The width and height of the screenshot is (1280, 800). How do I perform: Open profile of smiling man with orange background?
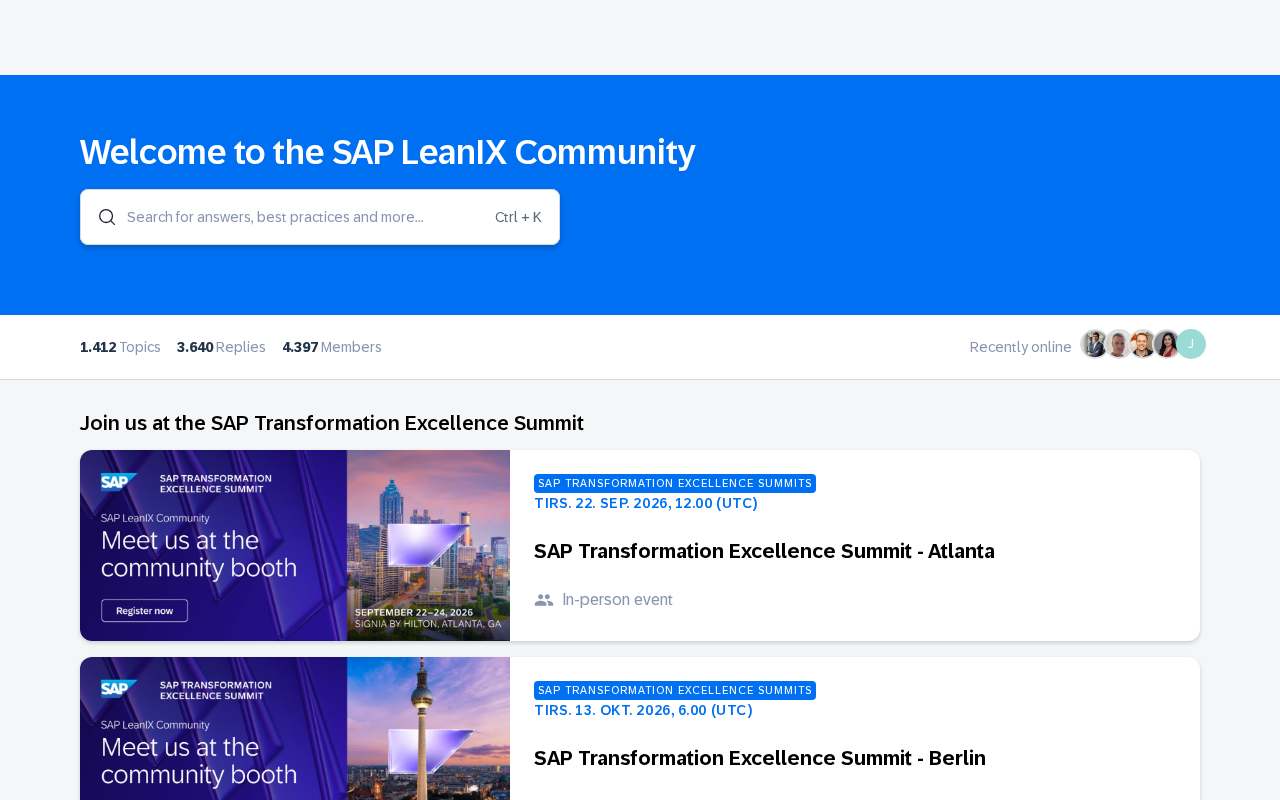pos(1142,344)
